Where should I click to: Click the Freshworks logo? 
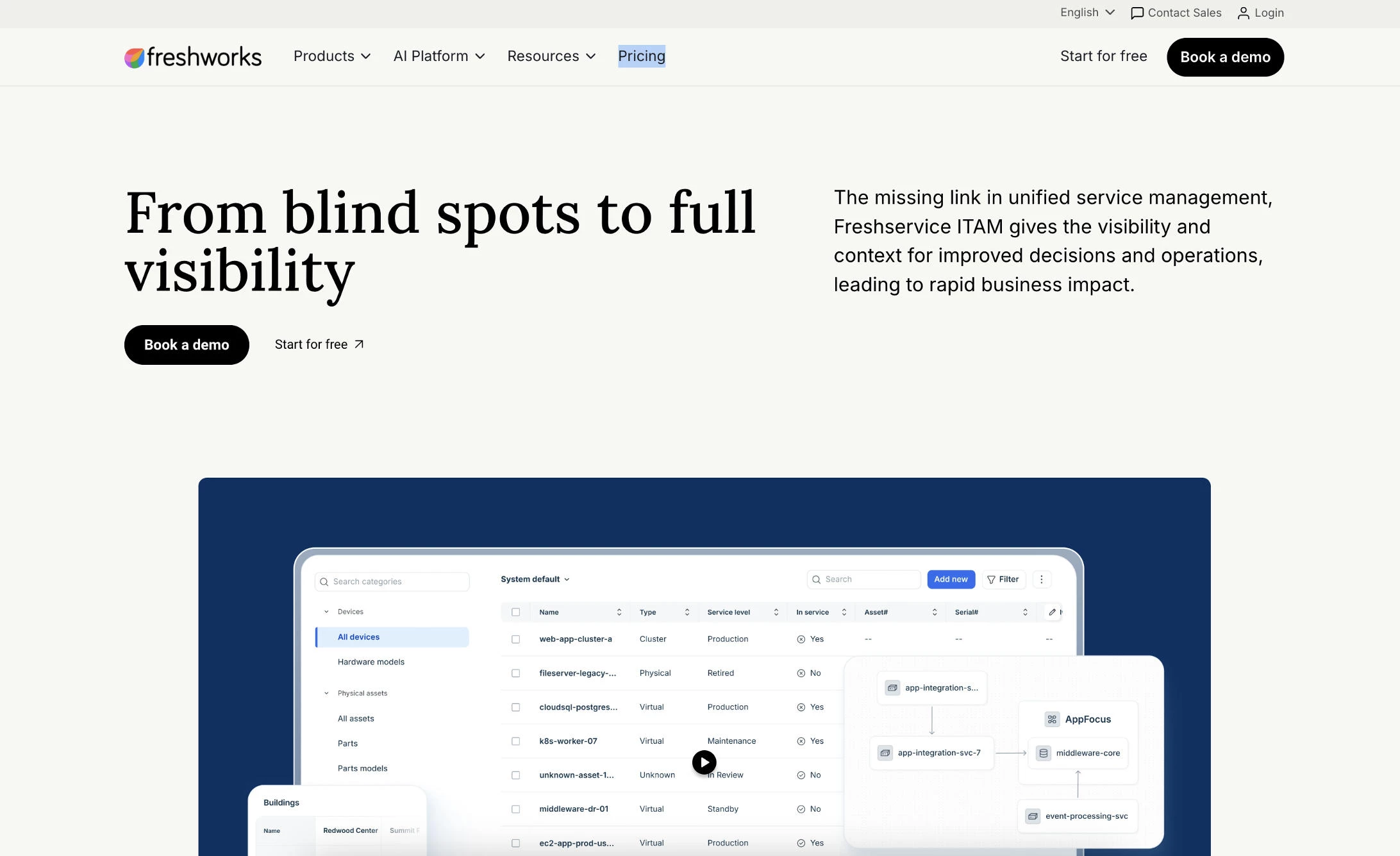[x=193, y=57]
